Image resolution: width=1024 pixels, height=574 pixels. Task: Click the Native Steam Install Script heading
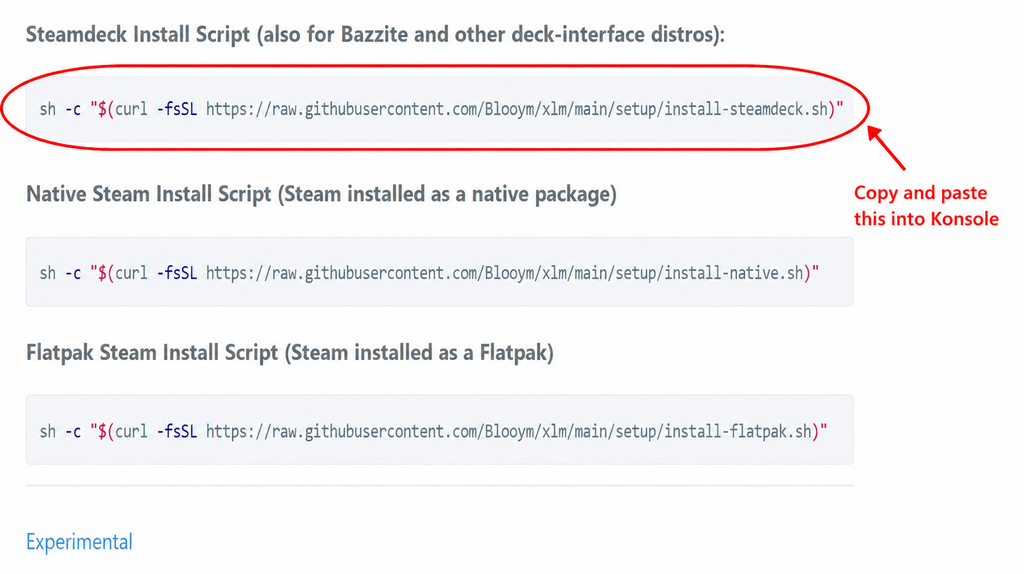pyautogui.click(x=321, y=194)
